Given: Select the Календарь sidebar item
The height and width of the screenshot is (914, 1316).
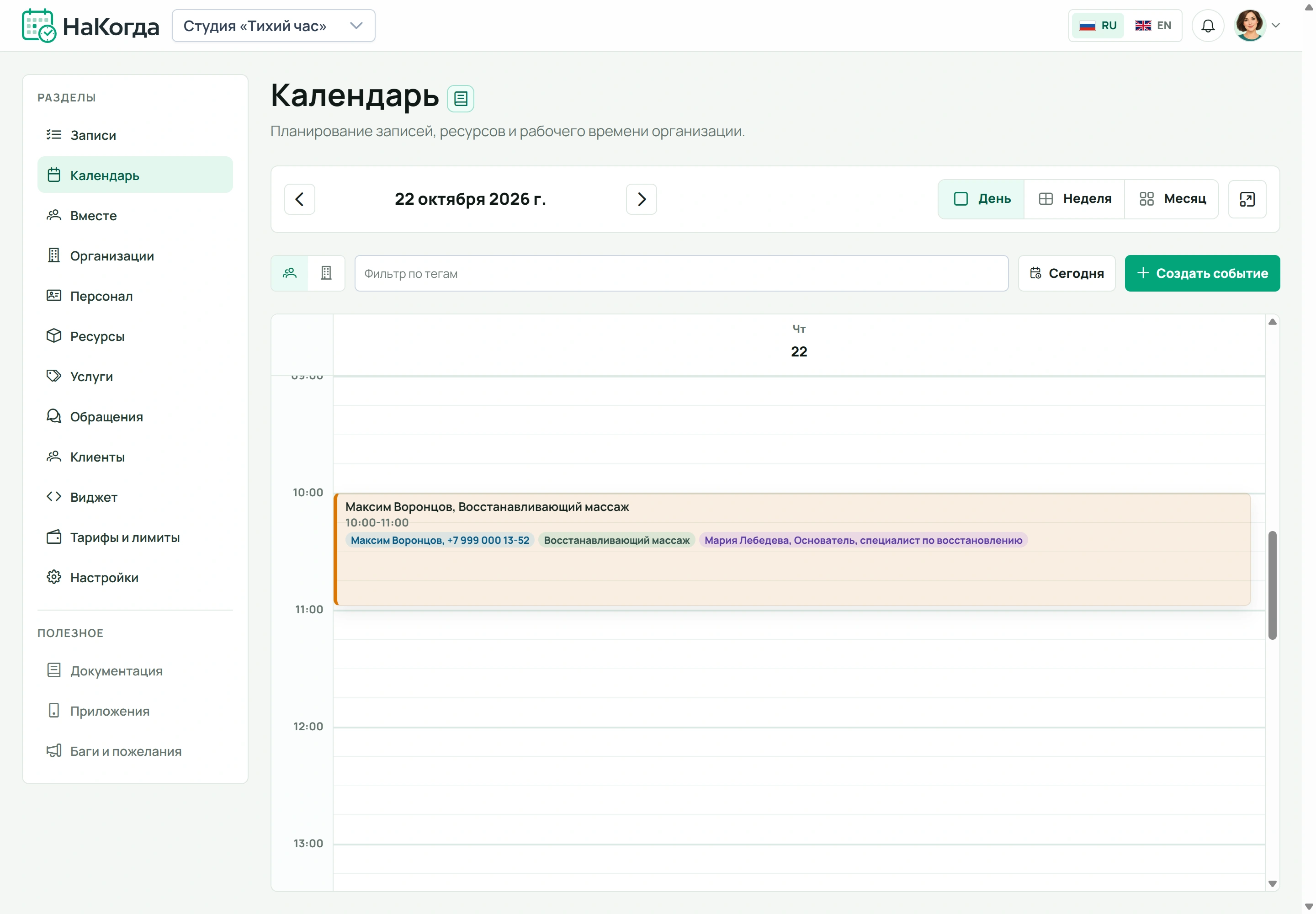Looking at the screenshot, I should click(x=135, y=175).
